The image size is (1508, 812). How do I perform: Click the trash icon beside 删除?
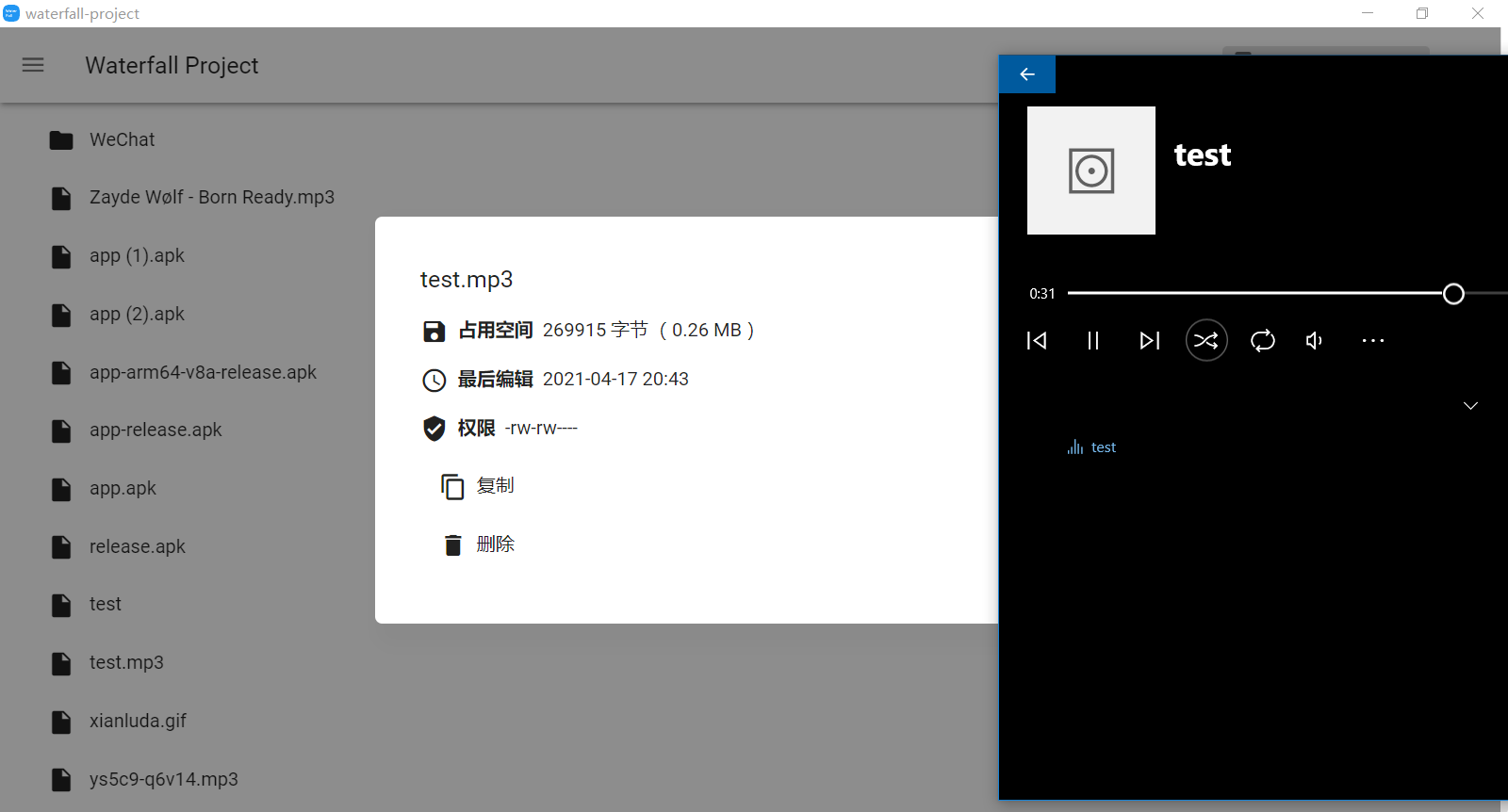(x=453, y=544)
